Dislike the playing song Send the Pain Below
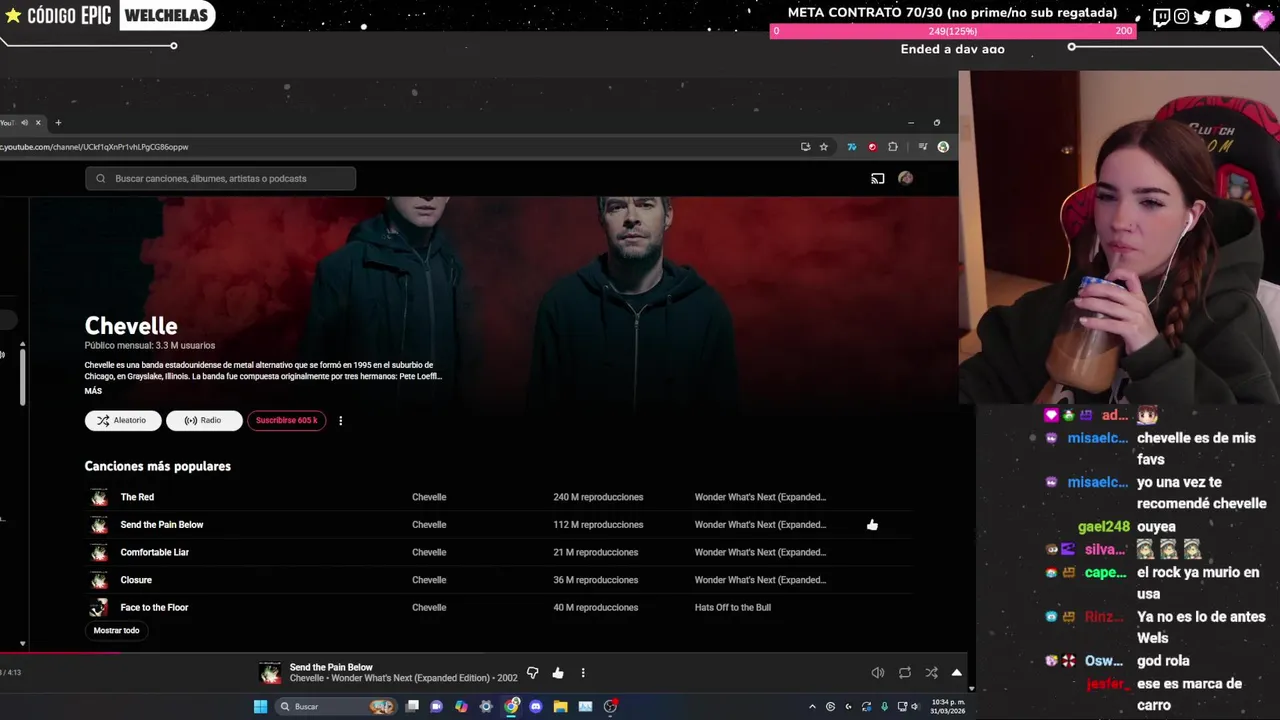 coord(533,673)
